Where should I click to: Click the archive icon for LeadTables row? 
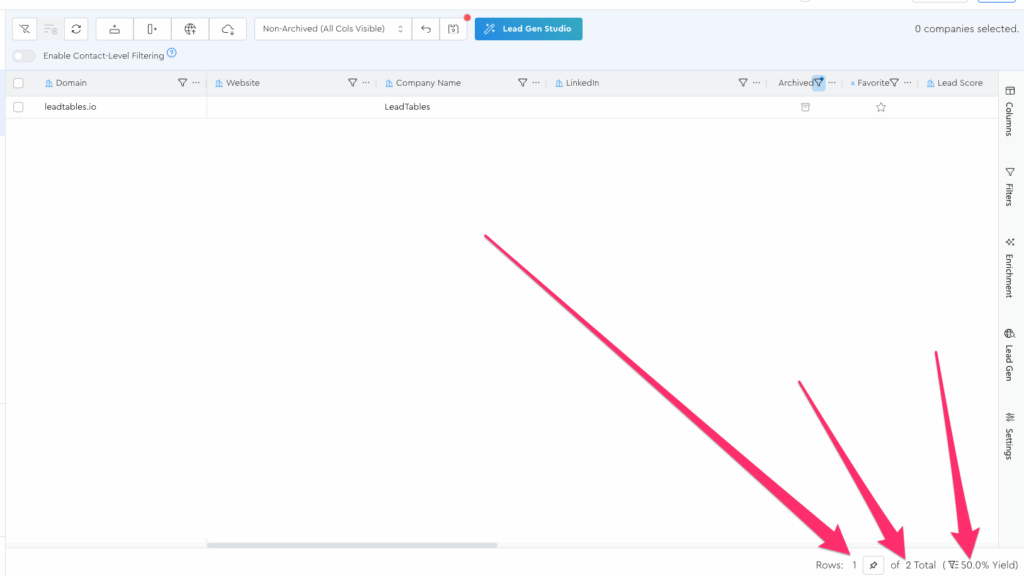click(805, 107)
